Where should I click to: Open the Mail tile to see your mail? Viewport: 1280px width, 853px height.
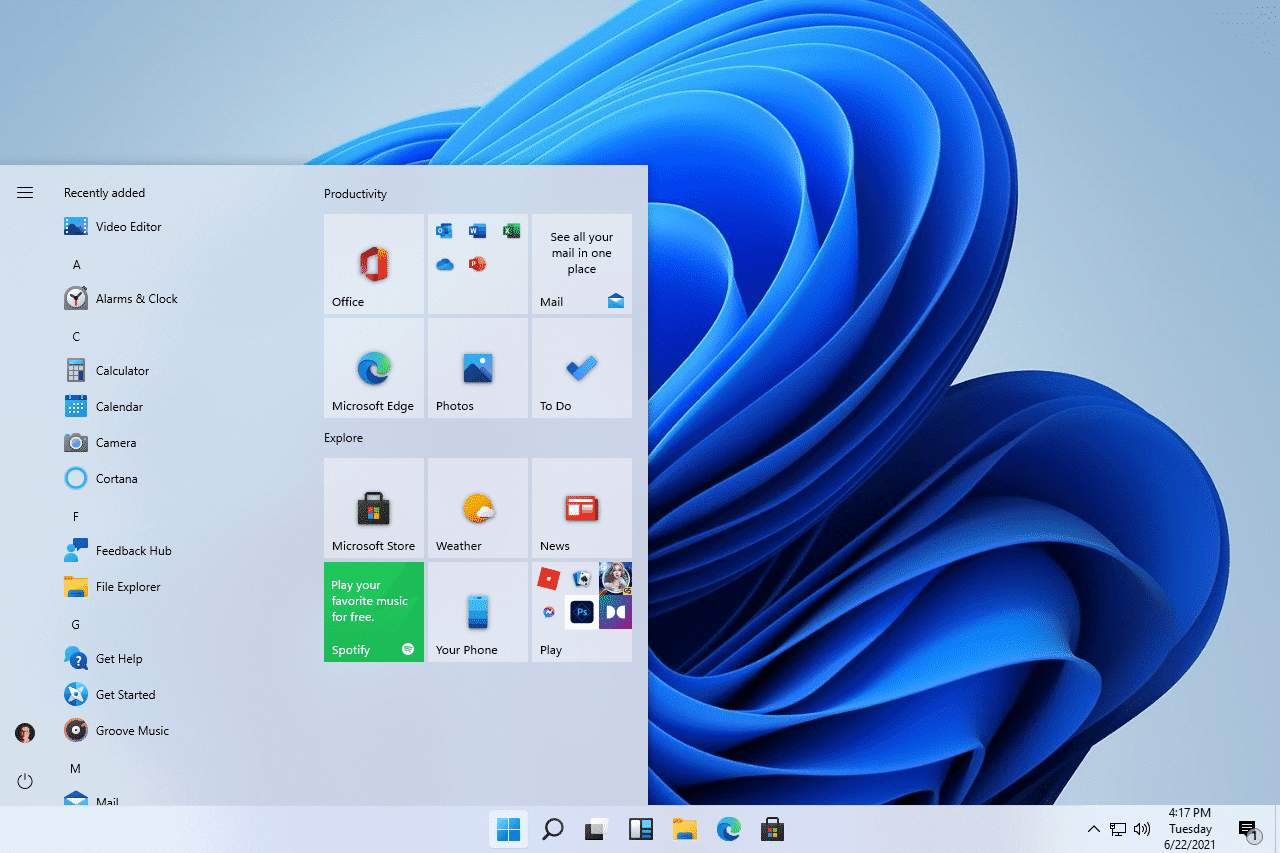point(581,264)
